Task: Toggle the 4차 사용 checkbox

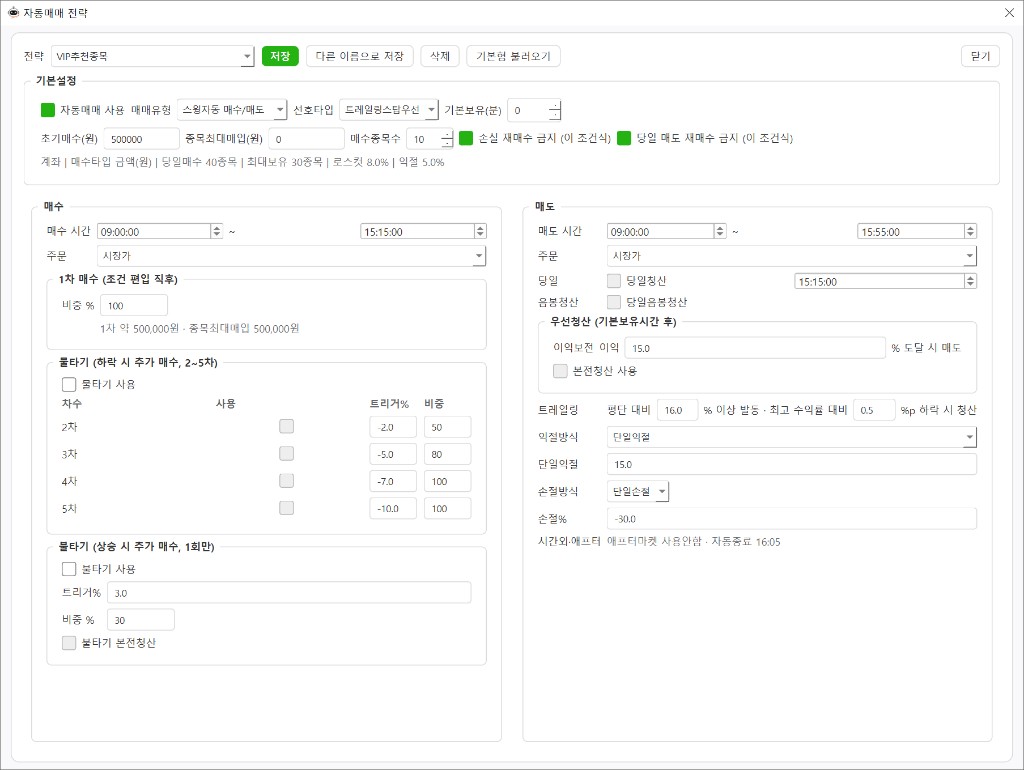Action: click(286, 481)
